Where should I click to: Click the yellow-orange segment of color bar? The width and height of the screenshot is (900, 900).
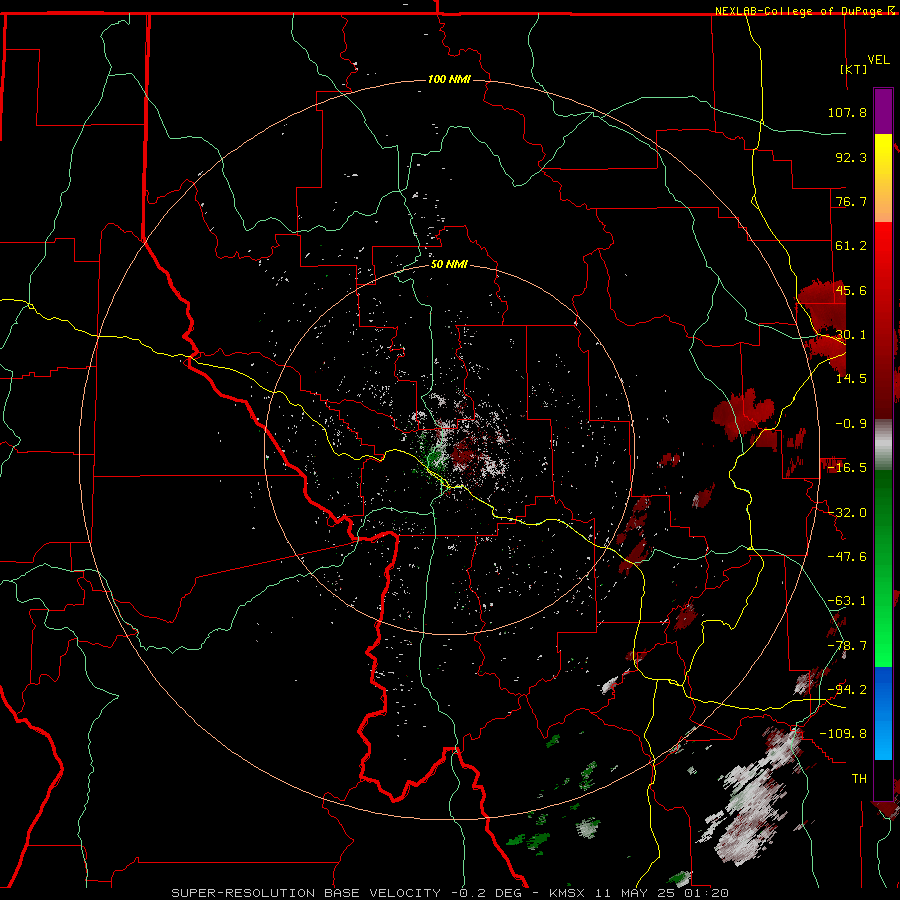pyautogui.click(x=883, y=178)
